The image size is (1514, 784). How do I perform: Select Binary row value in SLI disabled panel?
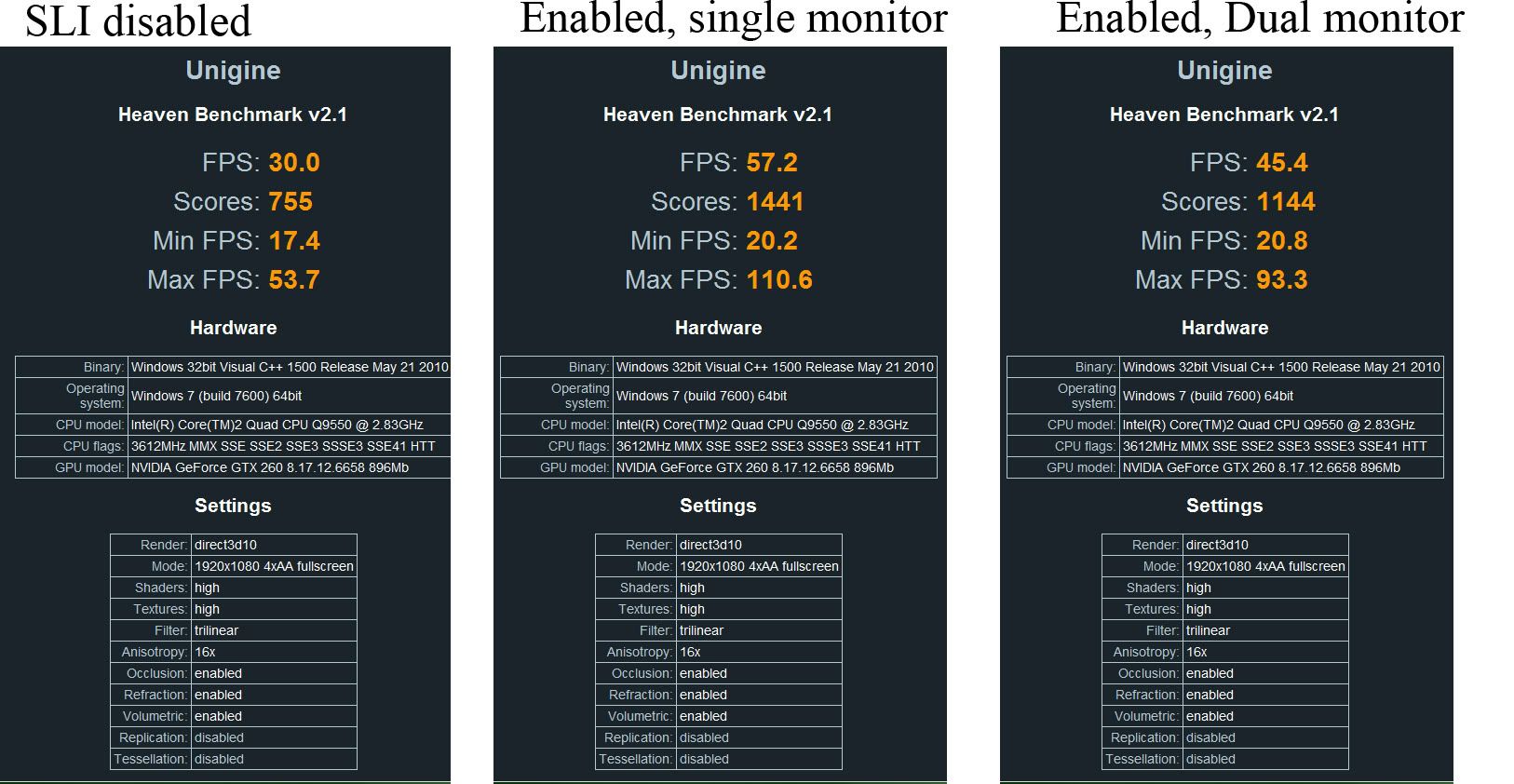tap(290, 367)
